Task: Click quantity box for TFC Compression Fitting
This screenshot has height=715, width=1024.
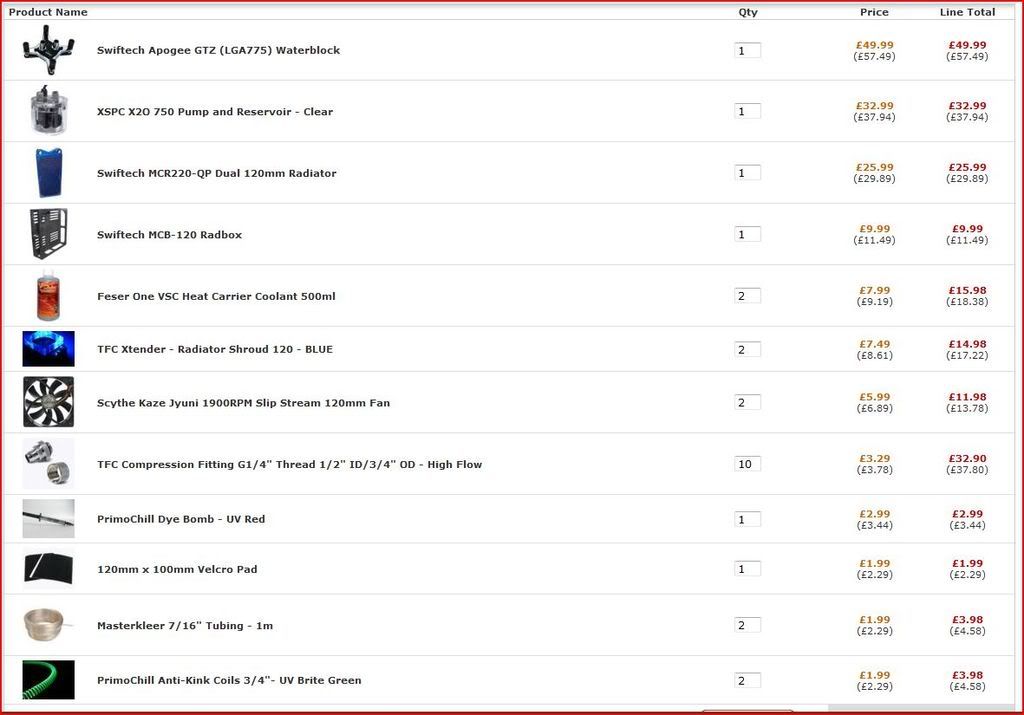Action: pos(747,464)
